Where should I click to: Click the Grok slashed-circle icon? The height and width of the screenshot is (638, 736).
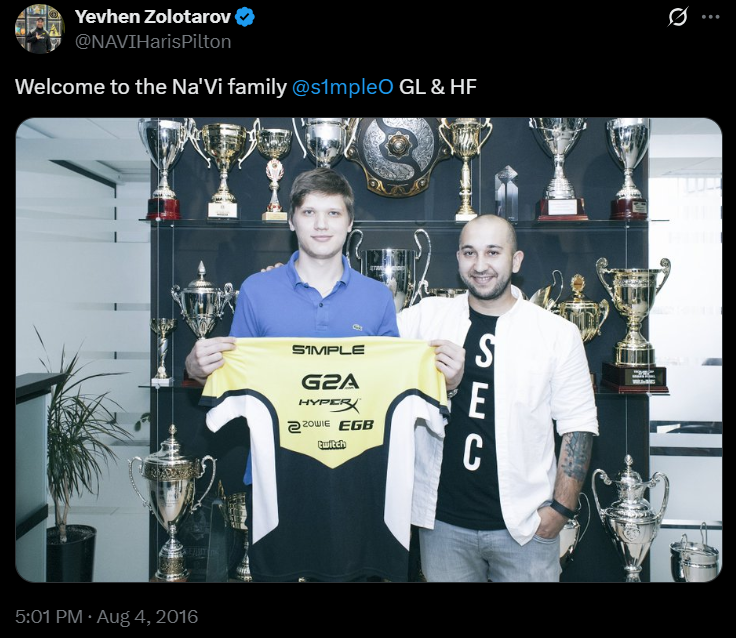678,17
